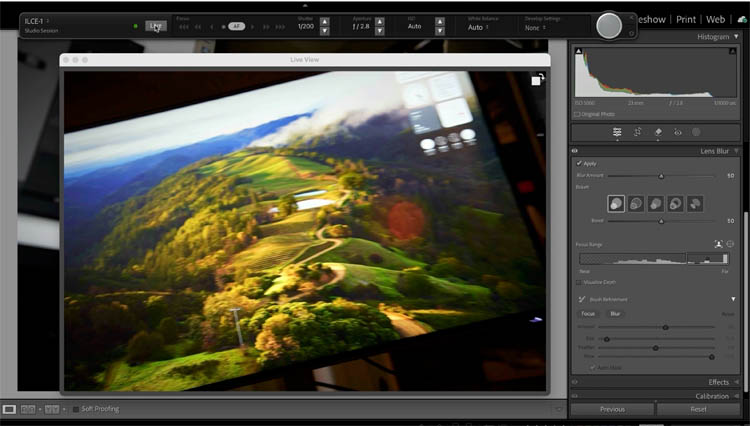Adjust the bokeh Boost slider
The height and width of the screenshot is (426, 750).
point(661,221)
